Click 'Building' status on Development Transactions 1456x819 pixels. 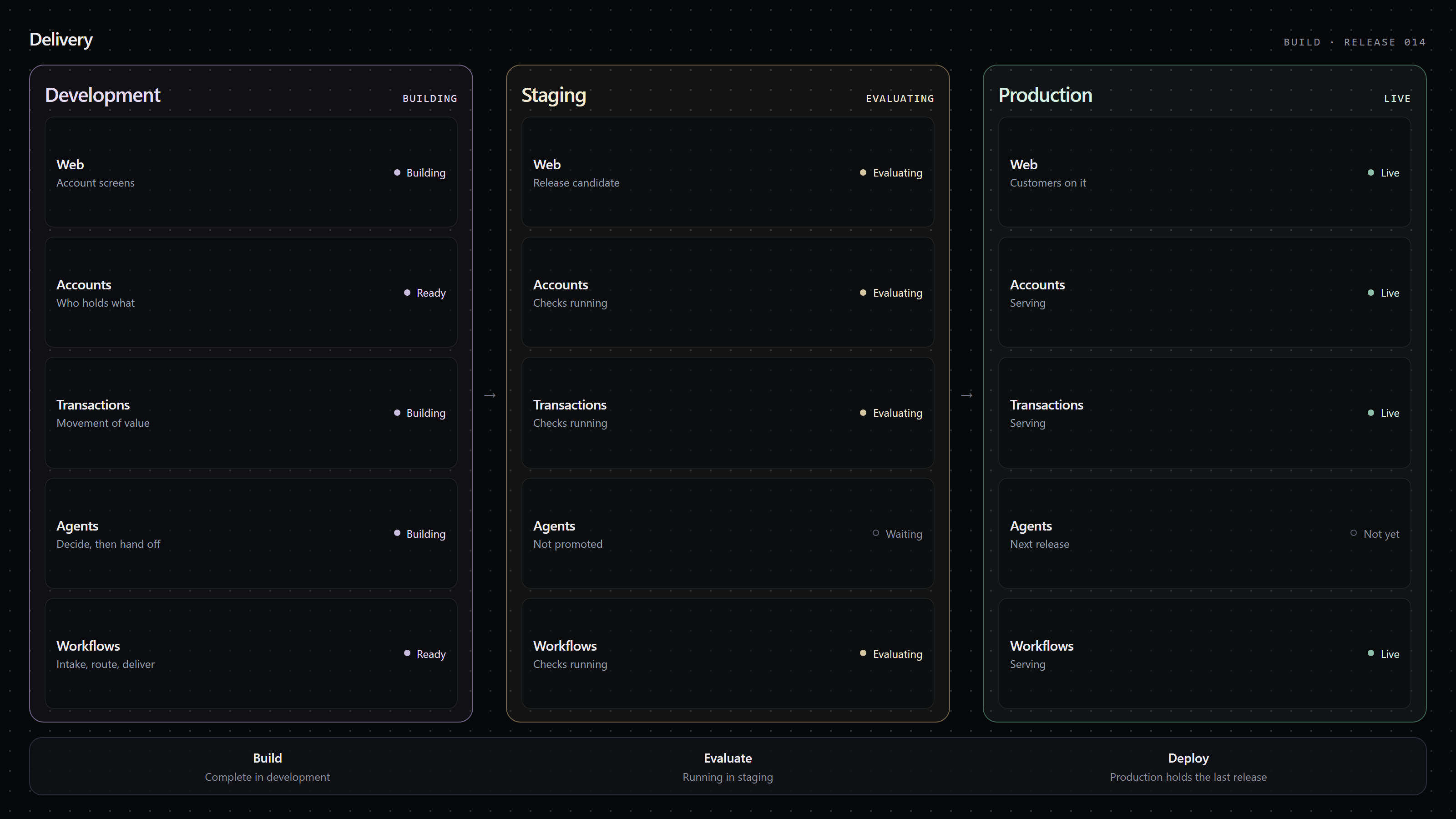tap(420, 413)
